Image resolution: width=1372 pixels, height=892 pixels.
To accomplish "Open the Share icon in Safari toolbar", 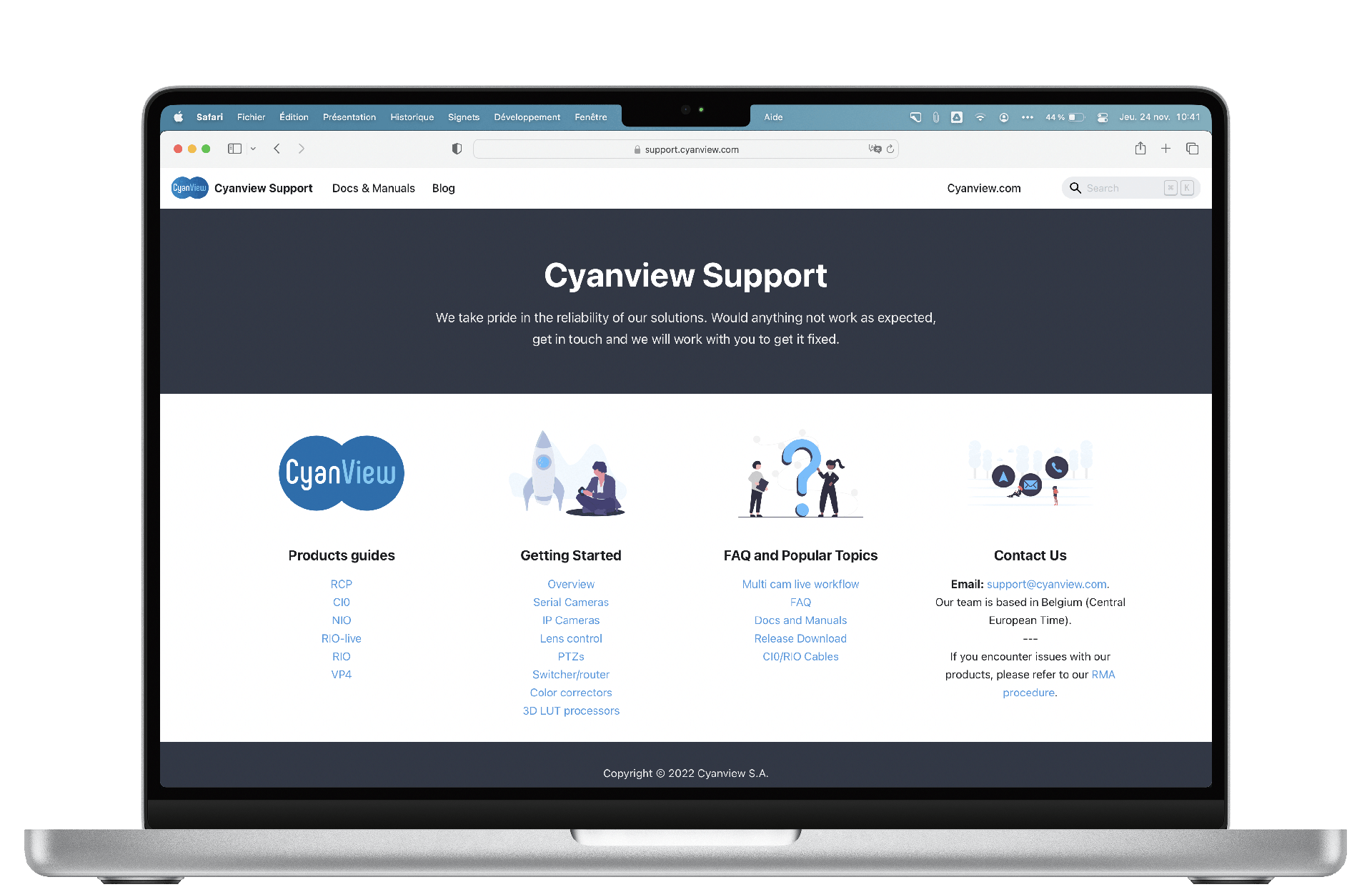I will 1140,149.
